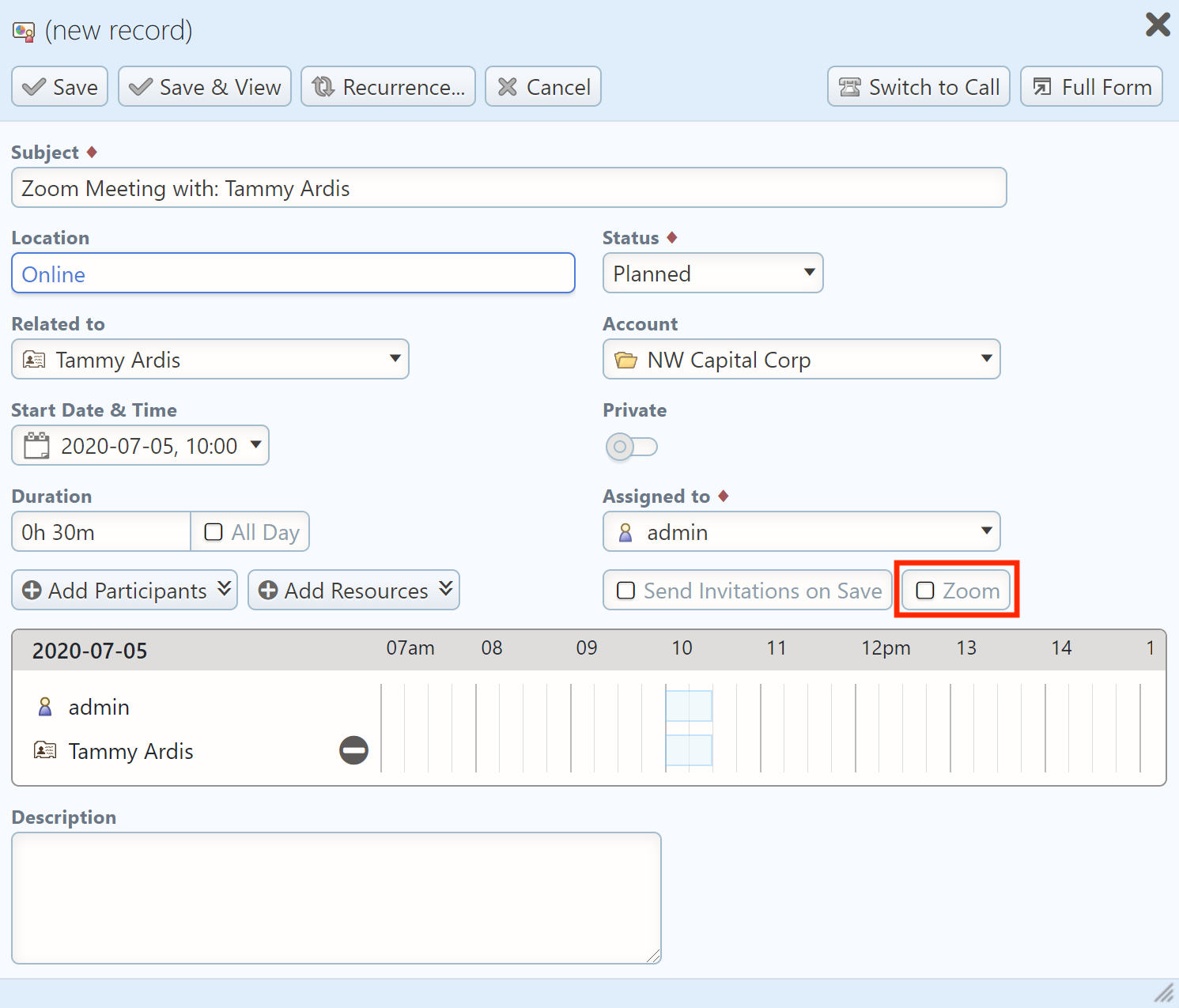This screenshot has width=1179, height=1008.
Task: Click the 07am hour label in timeline
Action: coord(410,648)
